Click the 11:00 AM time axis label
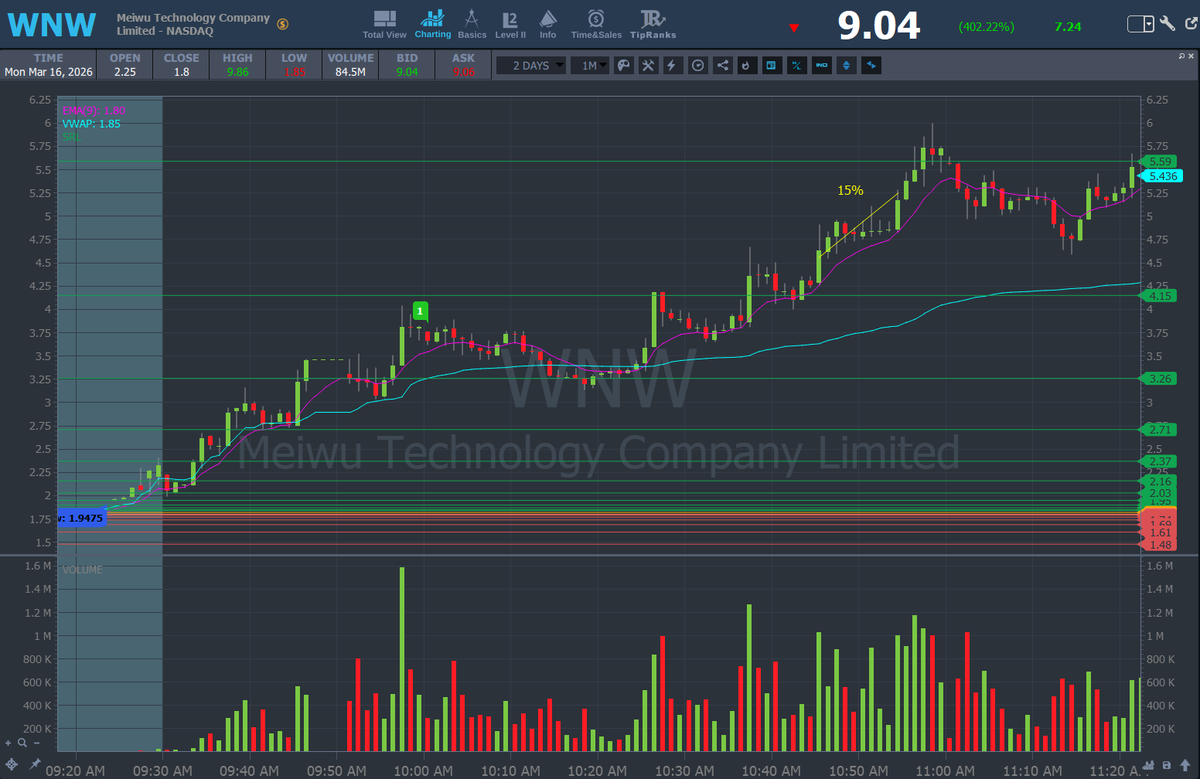1200x779 pixels. click(945, 770)
